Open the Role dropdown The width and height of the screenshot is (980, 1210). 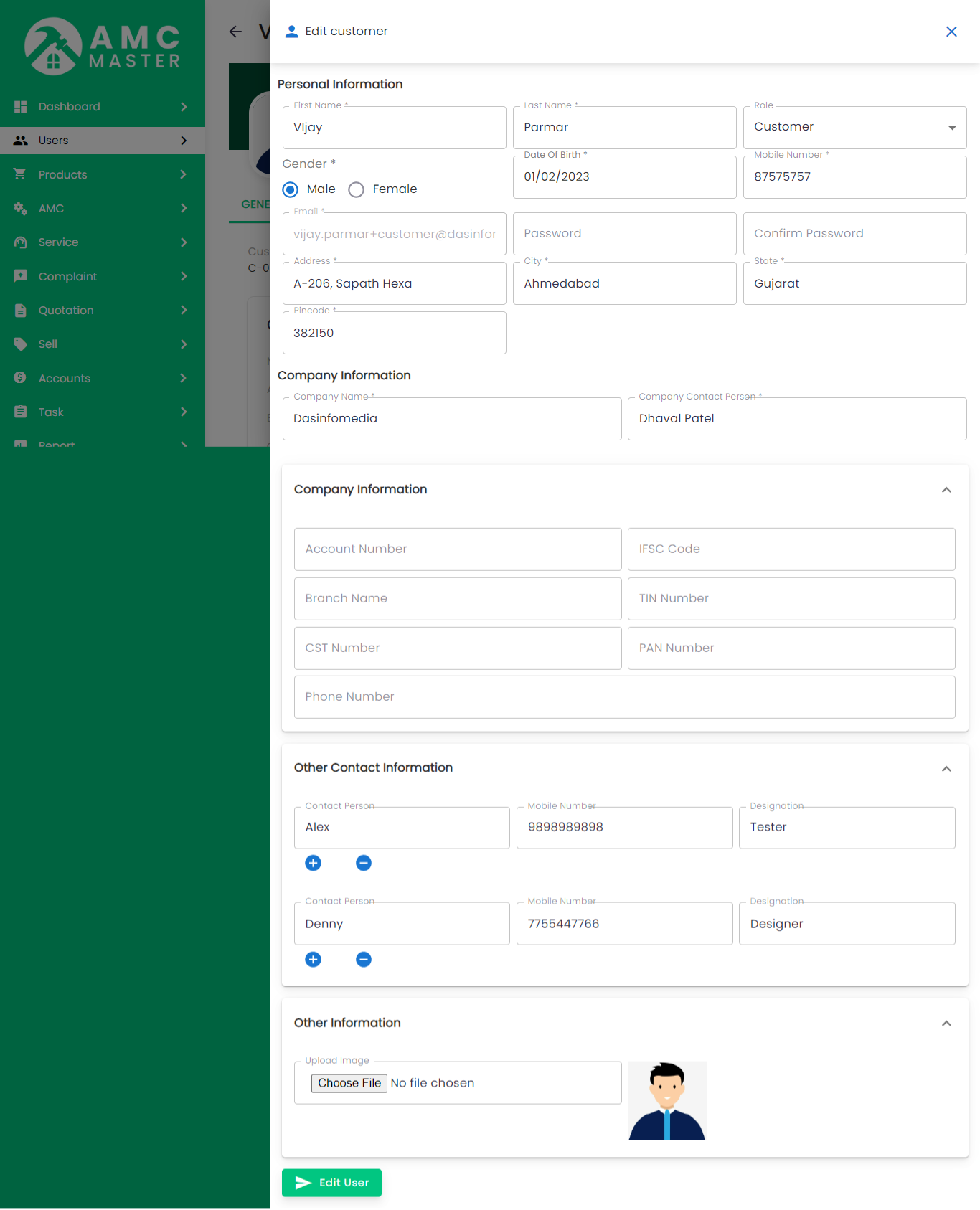point(854,128)
